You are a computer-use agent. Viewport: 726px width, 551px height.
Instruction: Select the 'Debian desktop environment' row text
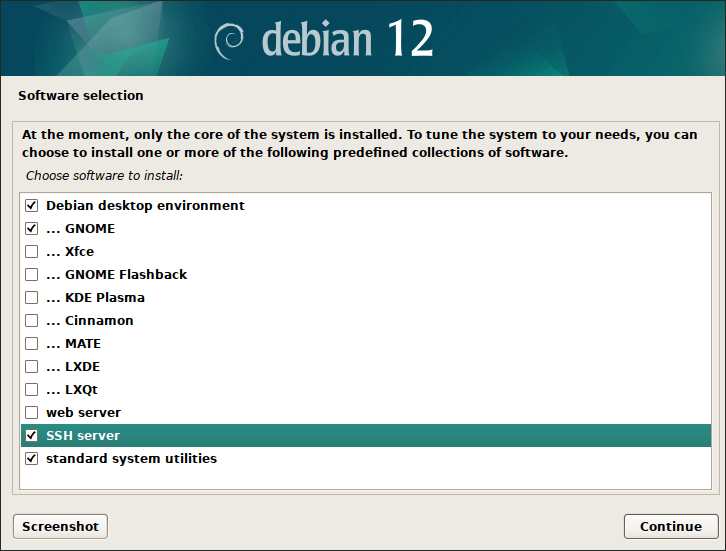pos(145,206)
